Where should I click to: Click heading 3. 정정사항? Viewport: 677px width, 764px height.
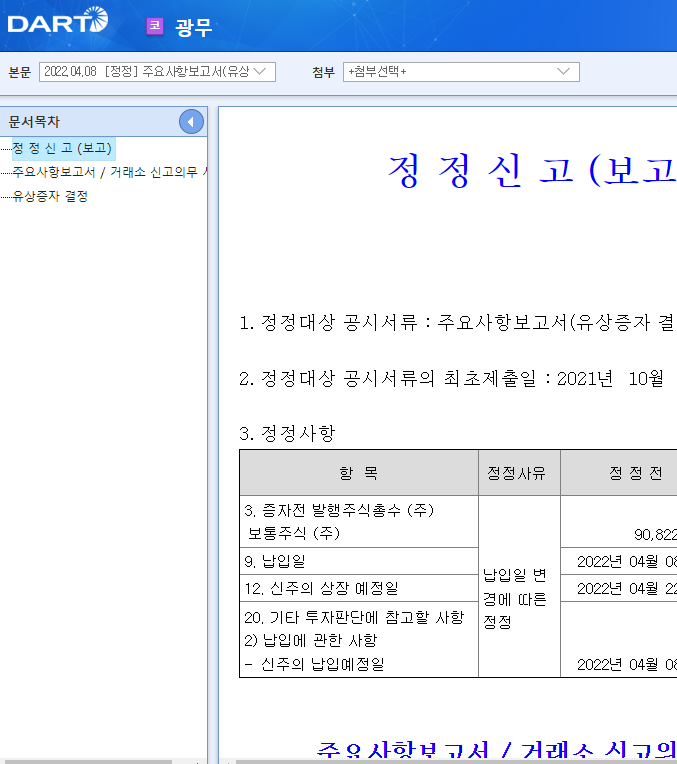(287, 433)
